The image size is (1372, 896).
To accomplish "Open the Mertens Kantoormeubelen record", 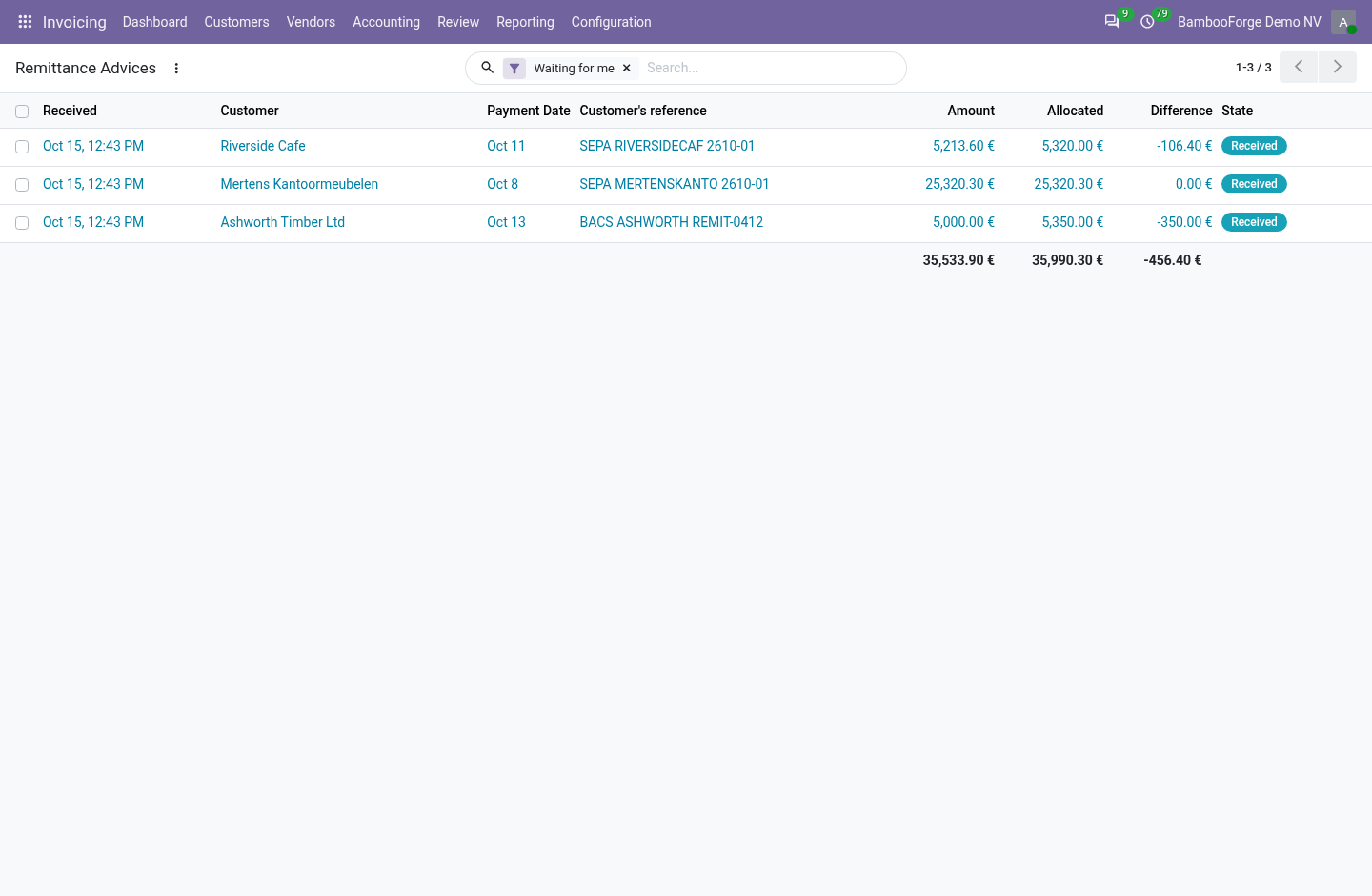I will click(x=299, y=184).
